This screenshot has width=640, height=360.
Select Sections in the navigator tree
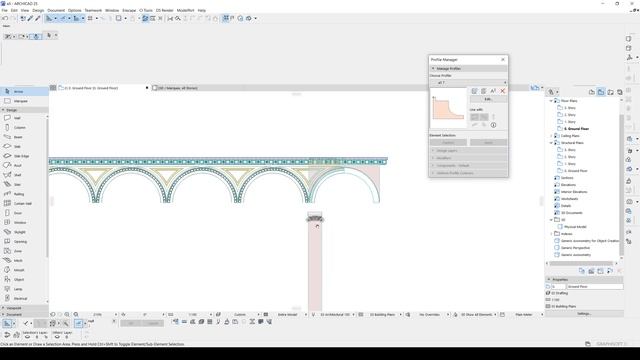(x=567, y=178)
